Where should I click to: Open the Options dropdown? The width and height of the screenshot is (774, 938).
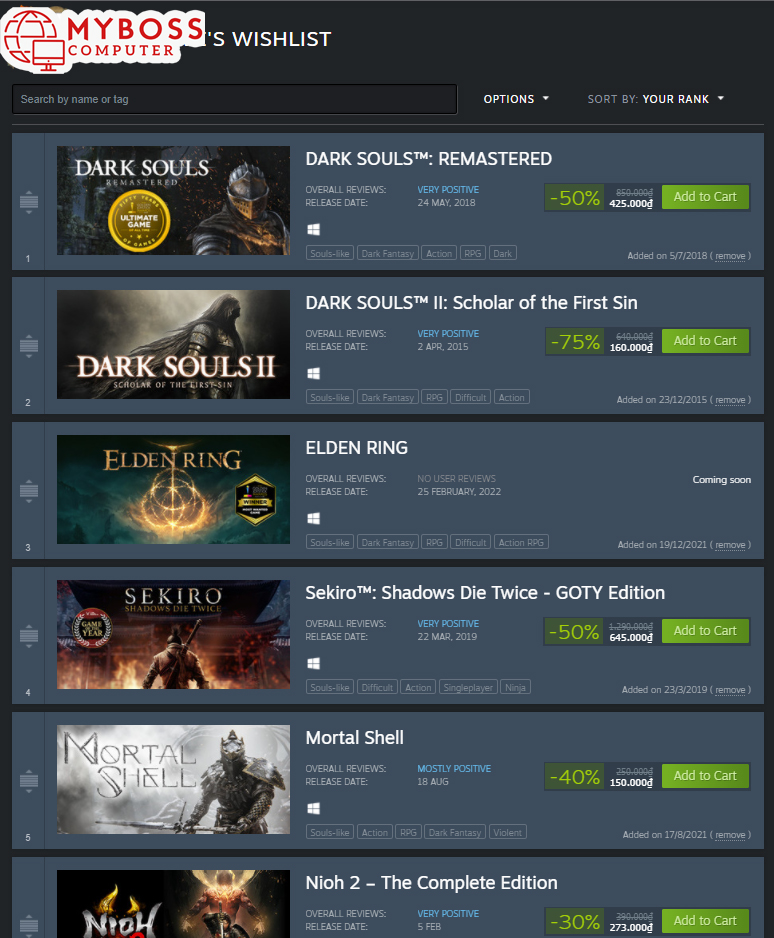(516, 99)
